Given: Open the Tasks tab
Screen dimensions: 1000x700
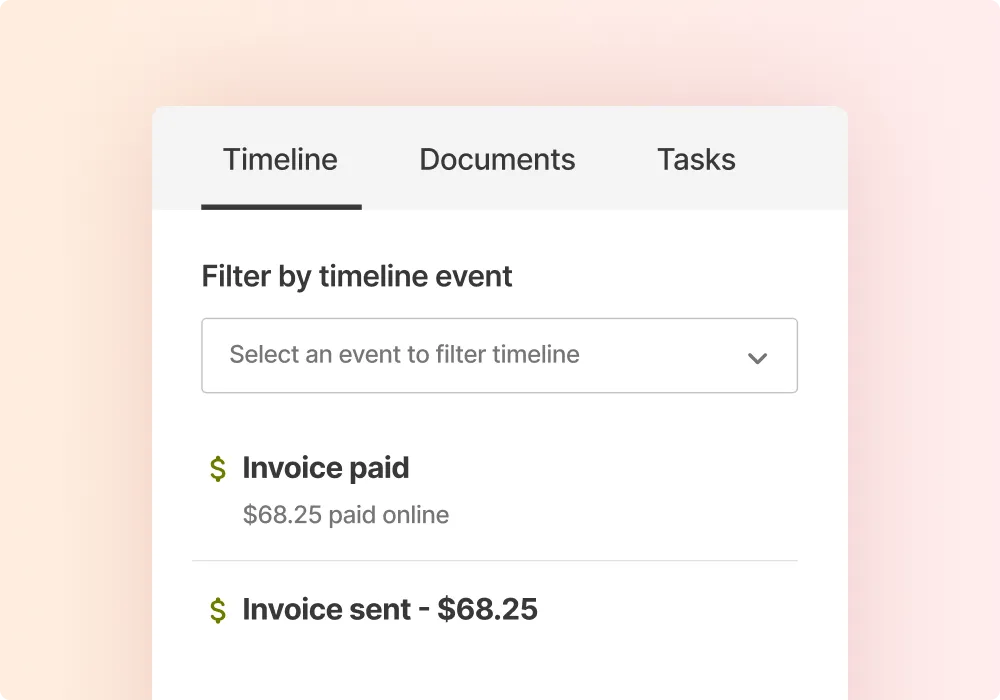Looking at the screenshot, I should [x=696, y=160].
